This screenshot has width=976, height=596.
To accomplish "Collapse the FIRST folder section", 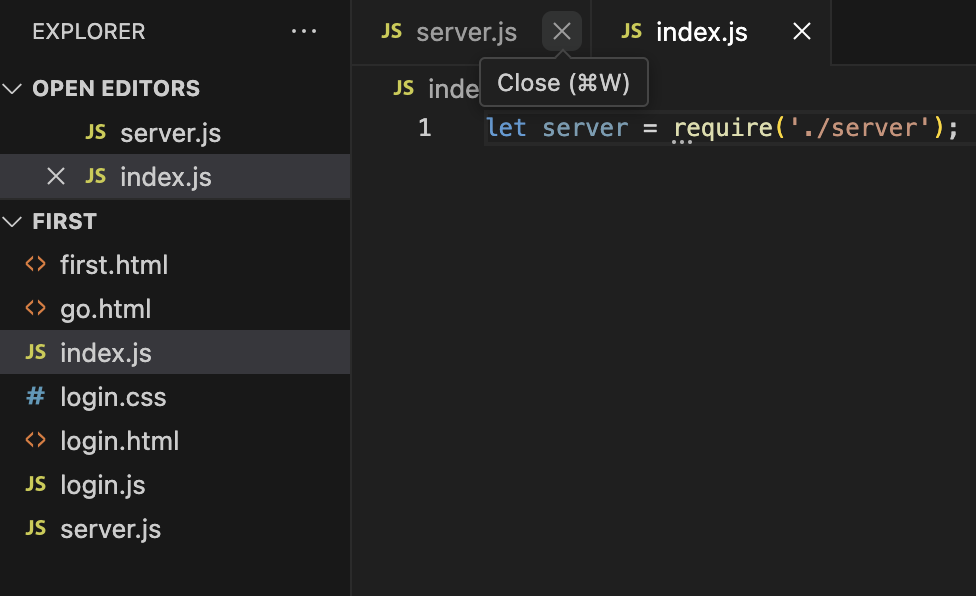I will click(13, 221).
